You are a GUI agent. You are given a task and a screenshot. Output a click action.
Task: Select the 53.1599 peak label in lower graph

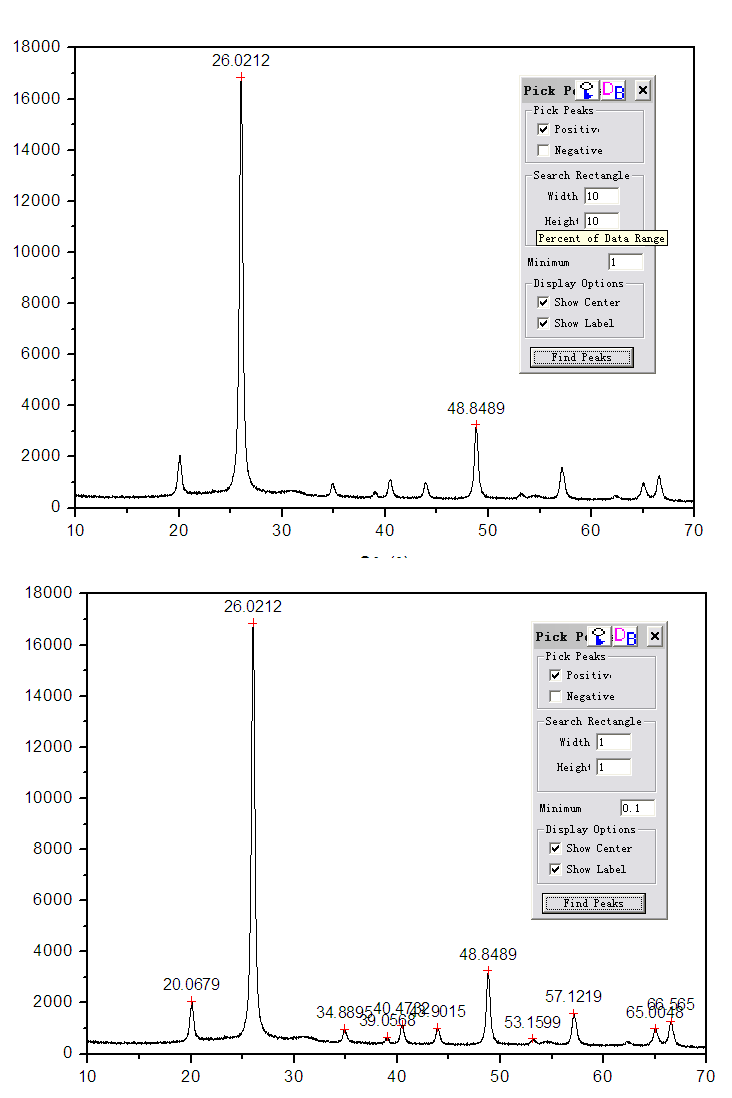(x=532, y=1022)
